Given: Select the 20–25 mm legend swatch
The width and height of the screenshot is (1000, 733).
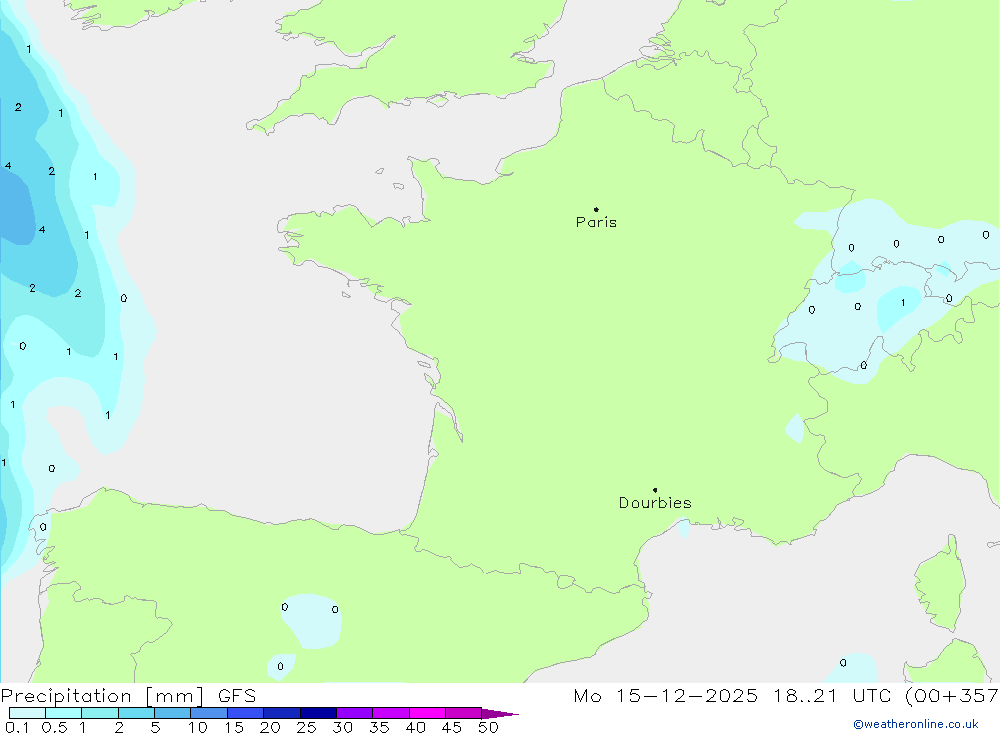Looking at the screenshot, I should click(x=282, y=713).
